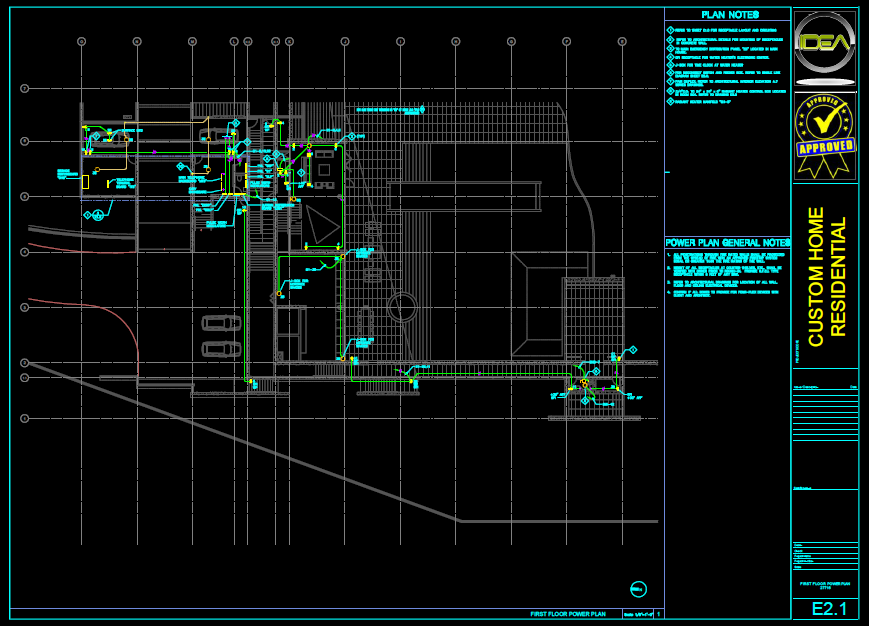The image size is (869, 626).
Task: Click the POWER PLAN GENERAL NOTES heading
Action: pyautogui.click(x=728, y=243)
